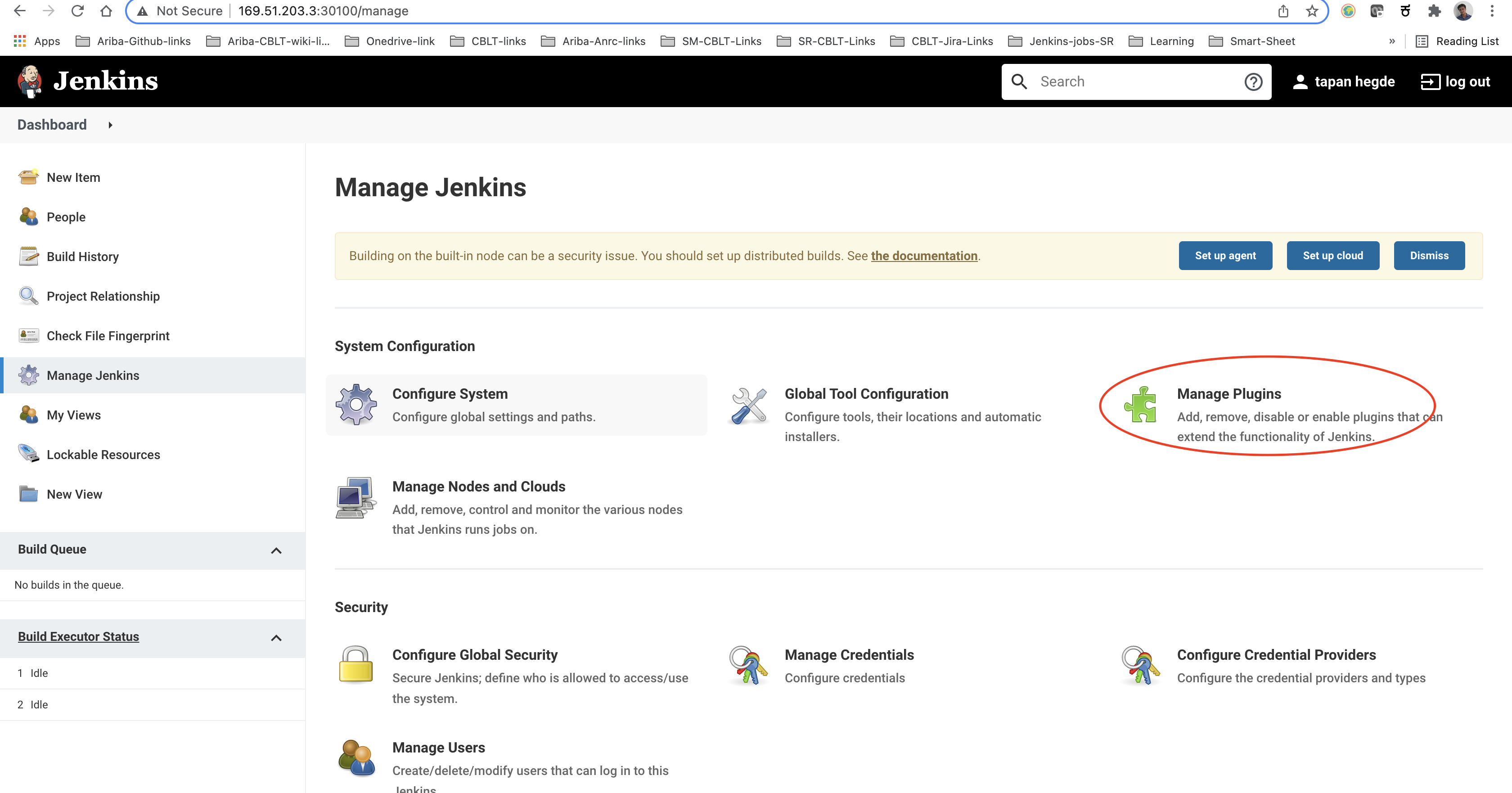Collapse the Build Executor Status panel
Viewport: 1512px width, 793px height.
(x=276, y=637)
